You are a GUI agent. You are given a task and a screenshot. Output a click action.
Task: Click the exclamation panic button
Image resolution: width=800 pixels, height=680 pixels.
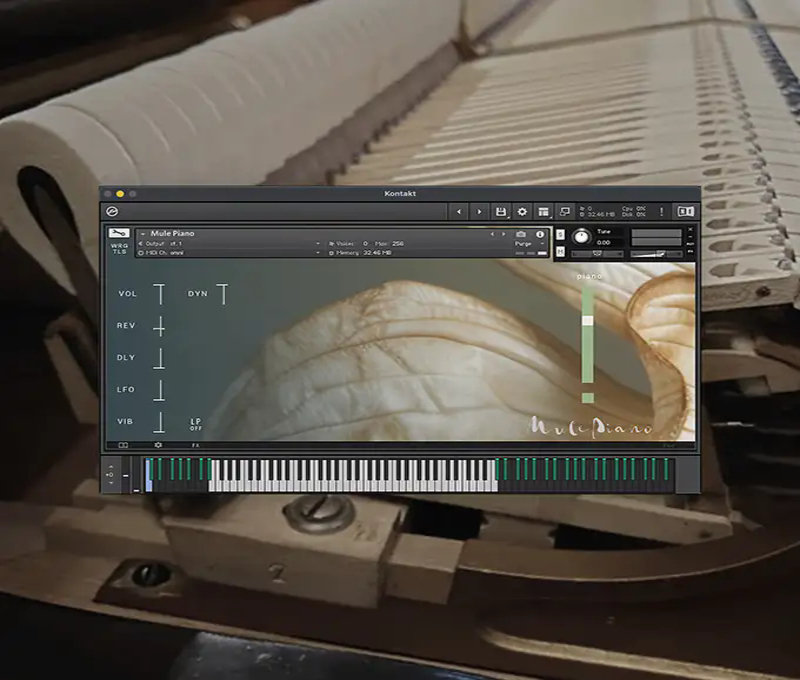click(662, 212)
